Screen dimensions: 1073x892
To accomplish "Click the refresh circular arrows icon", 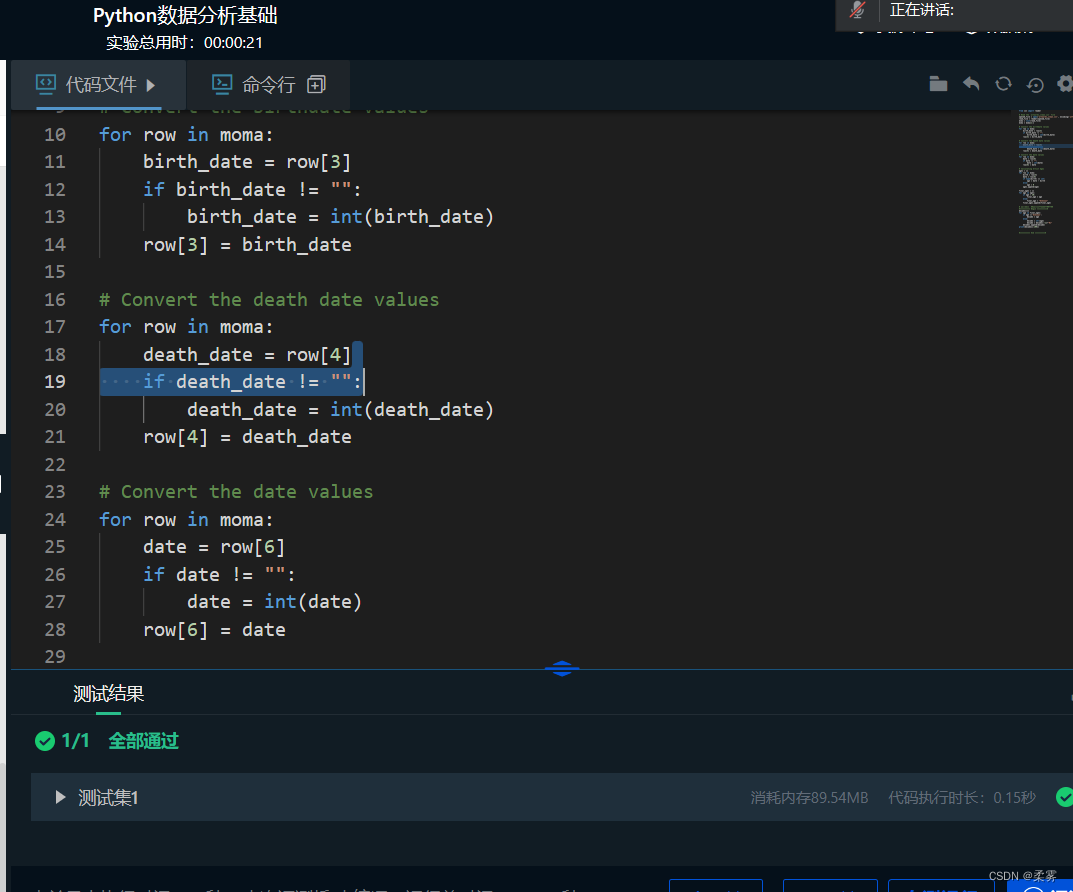I will [1003, 84].
